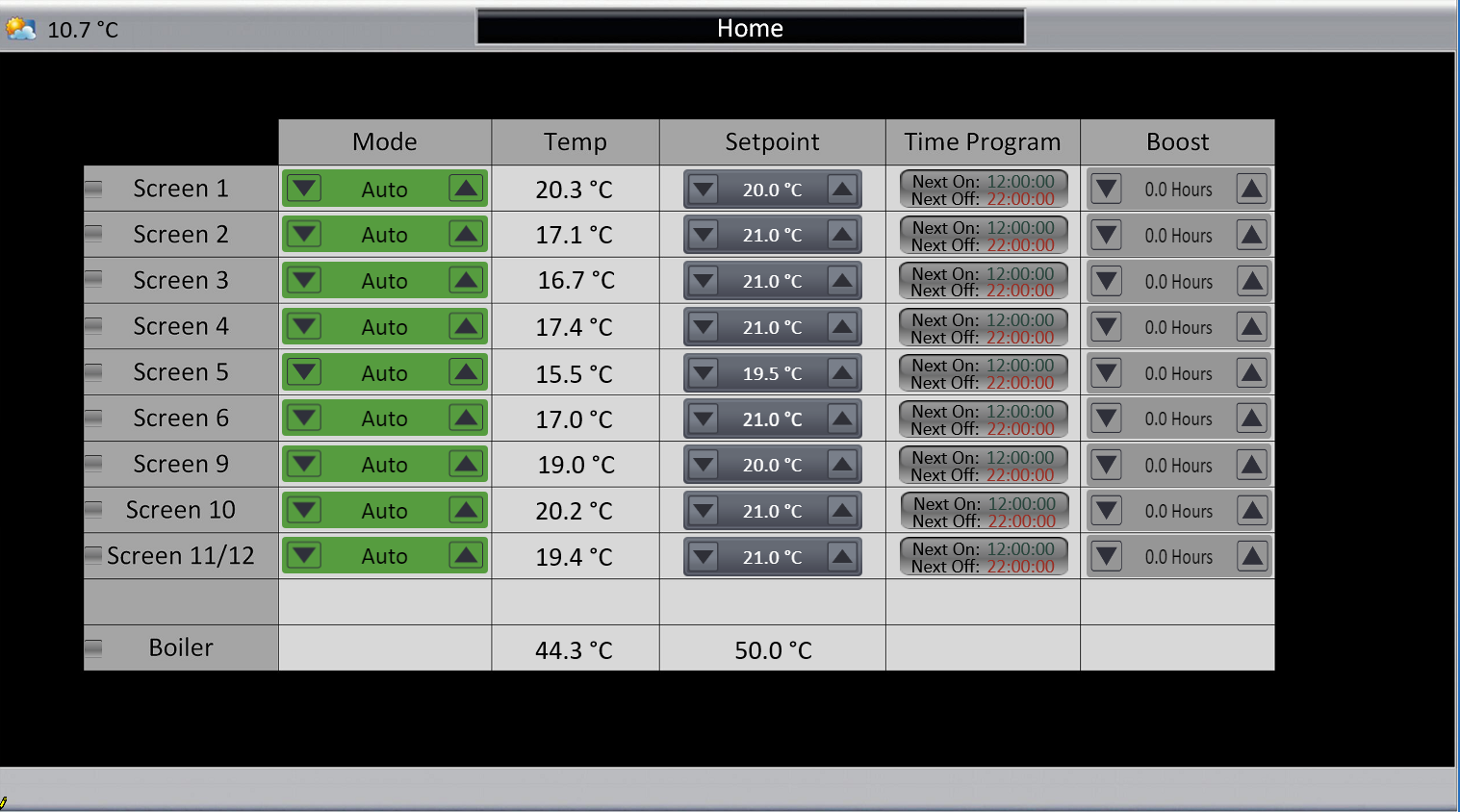The height and width of the screenshot is (812, 1460).
Task: Lower Screen 3 boost hours with down arrow
Action: tap(1107, 281)
